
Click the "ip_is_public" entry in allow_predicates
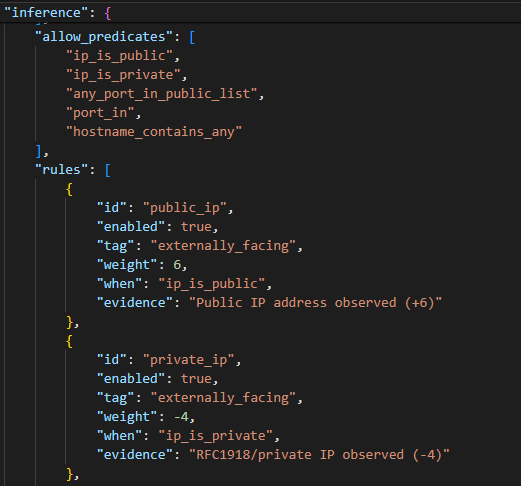coord(119,56)
